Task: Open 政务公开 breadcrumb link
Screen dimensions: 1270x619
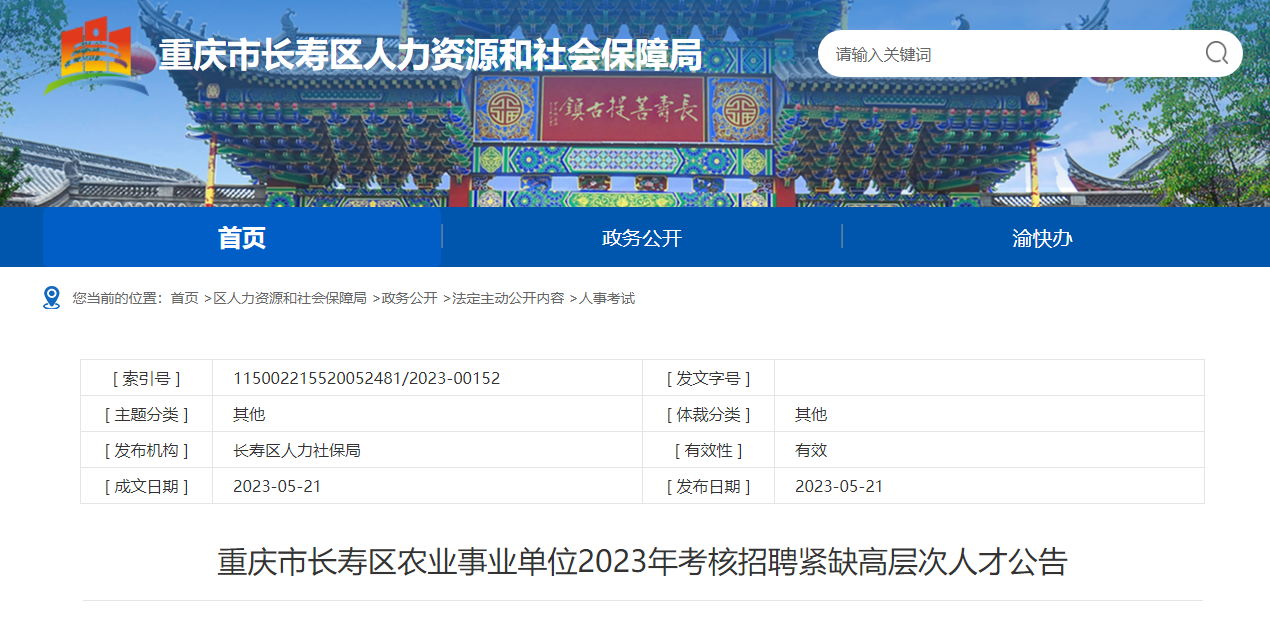Action: (409, 298)
